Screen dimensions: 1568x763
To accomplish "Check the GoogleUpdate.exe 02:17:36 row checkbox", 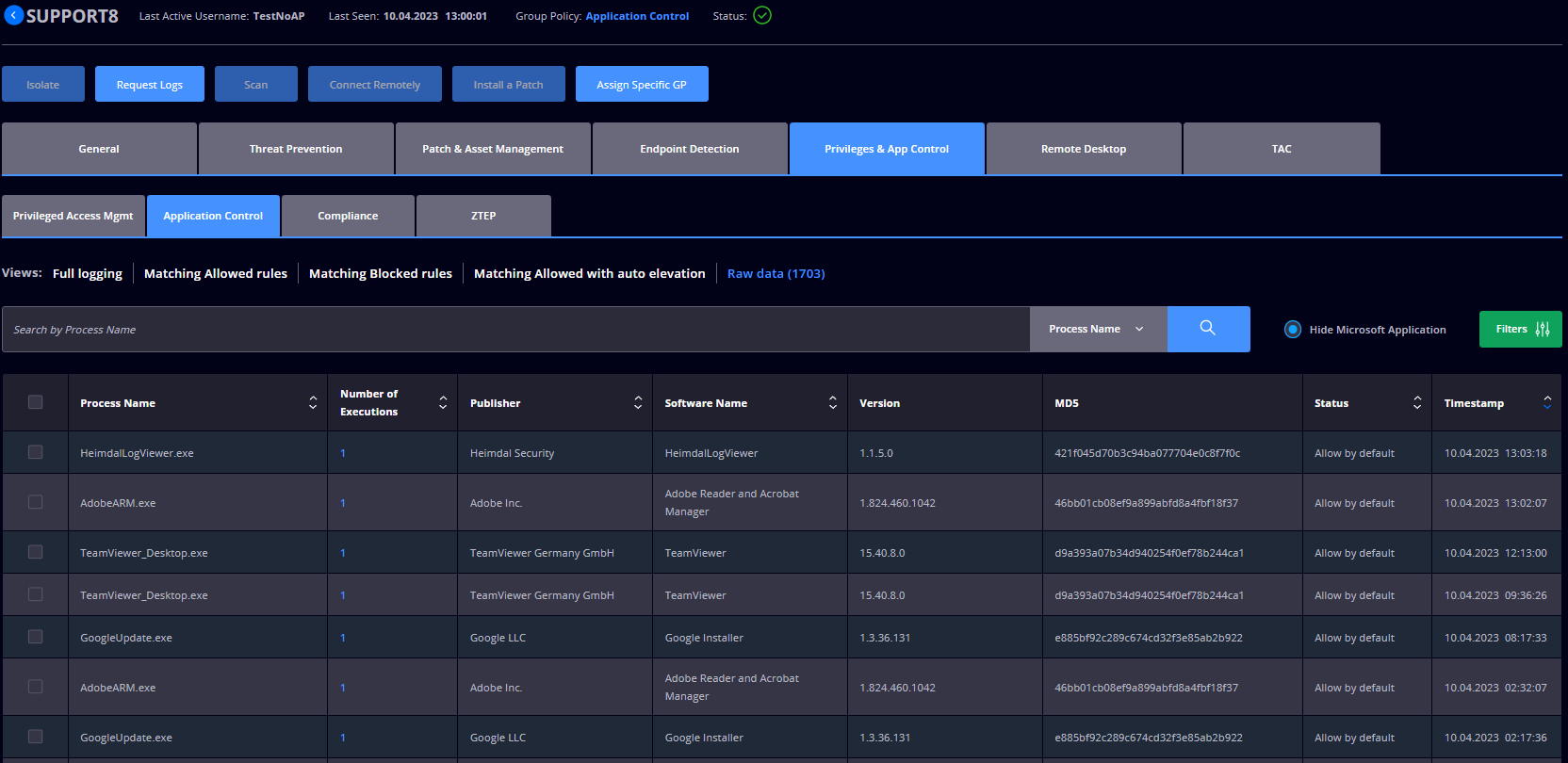I will click(x=36, y=737).
